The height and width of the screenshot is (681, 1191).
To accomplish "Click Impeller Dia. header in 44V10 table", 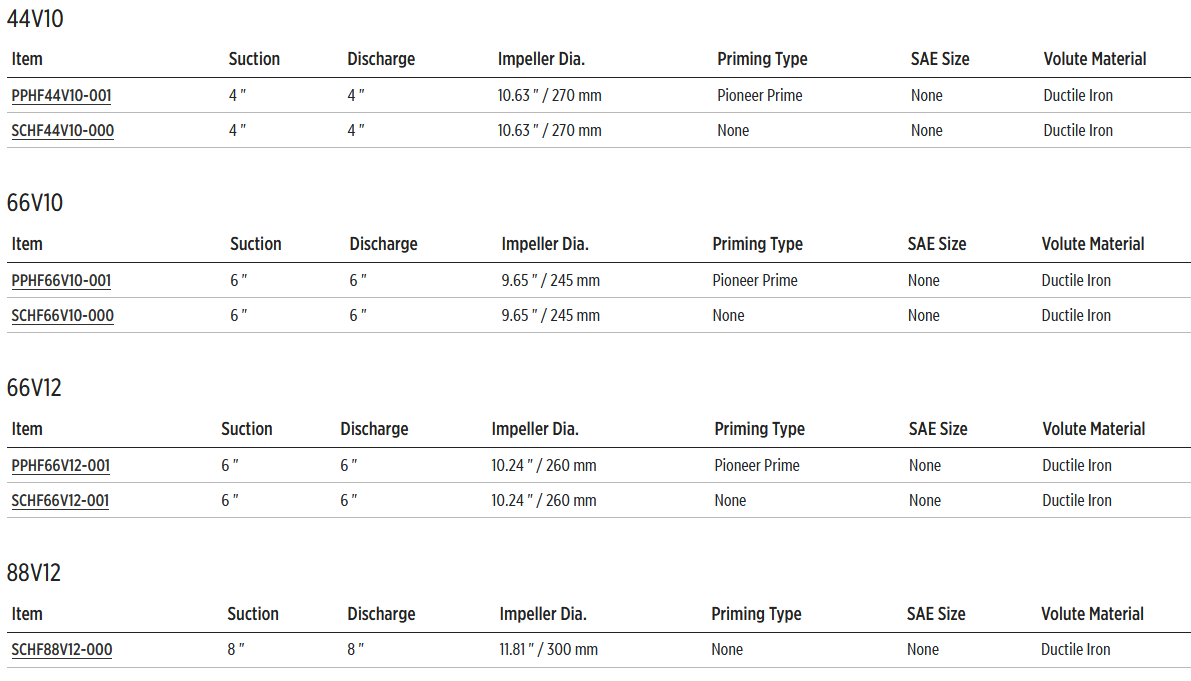I will (x=541, y=59).
